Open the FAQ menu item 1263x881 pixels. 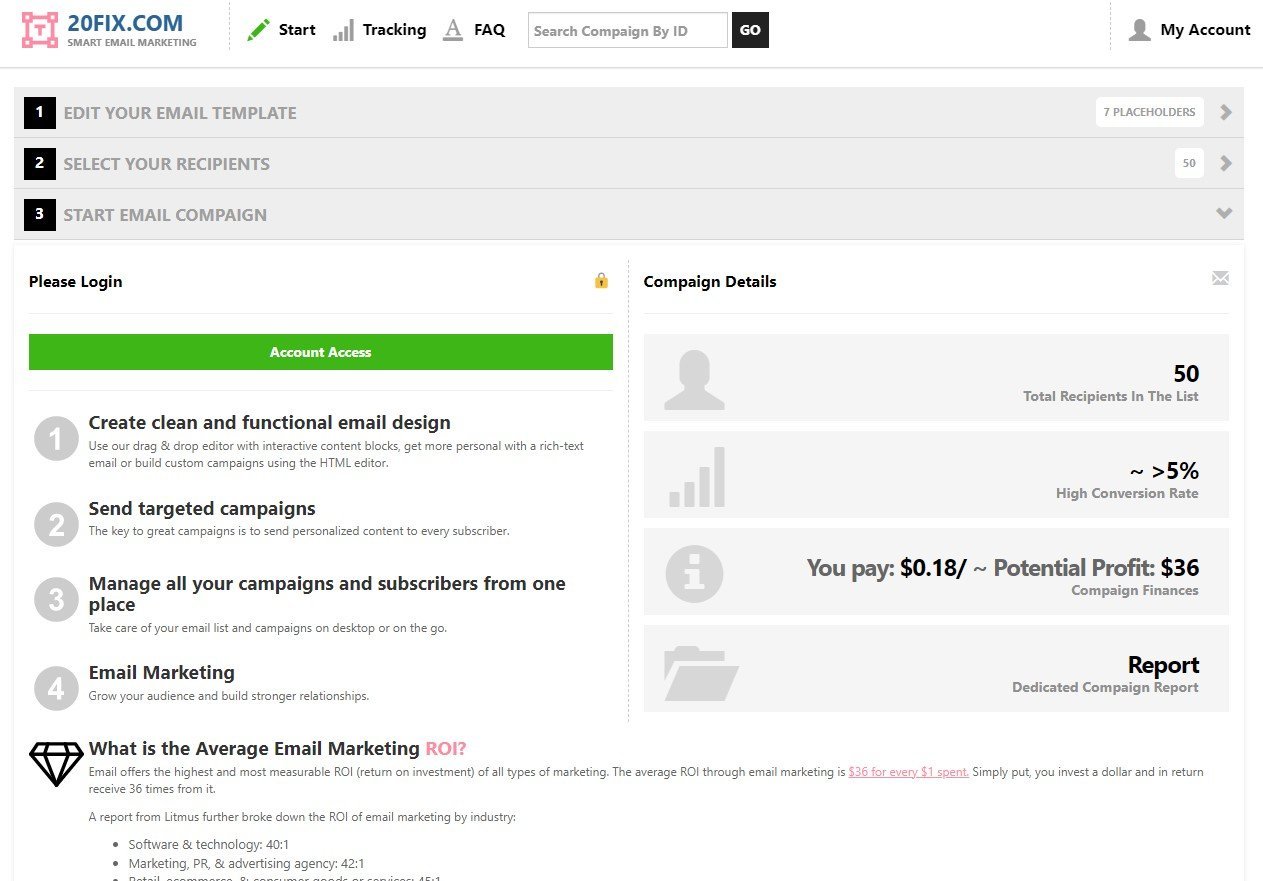coord(489,30)
